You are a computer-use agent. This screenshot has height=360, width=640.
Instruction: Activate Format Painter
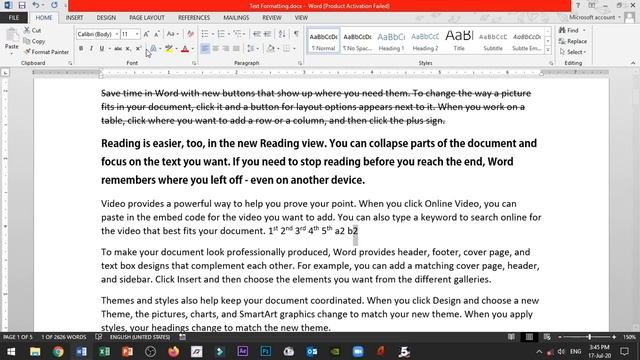coord(46,52)
